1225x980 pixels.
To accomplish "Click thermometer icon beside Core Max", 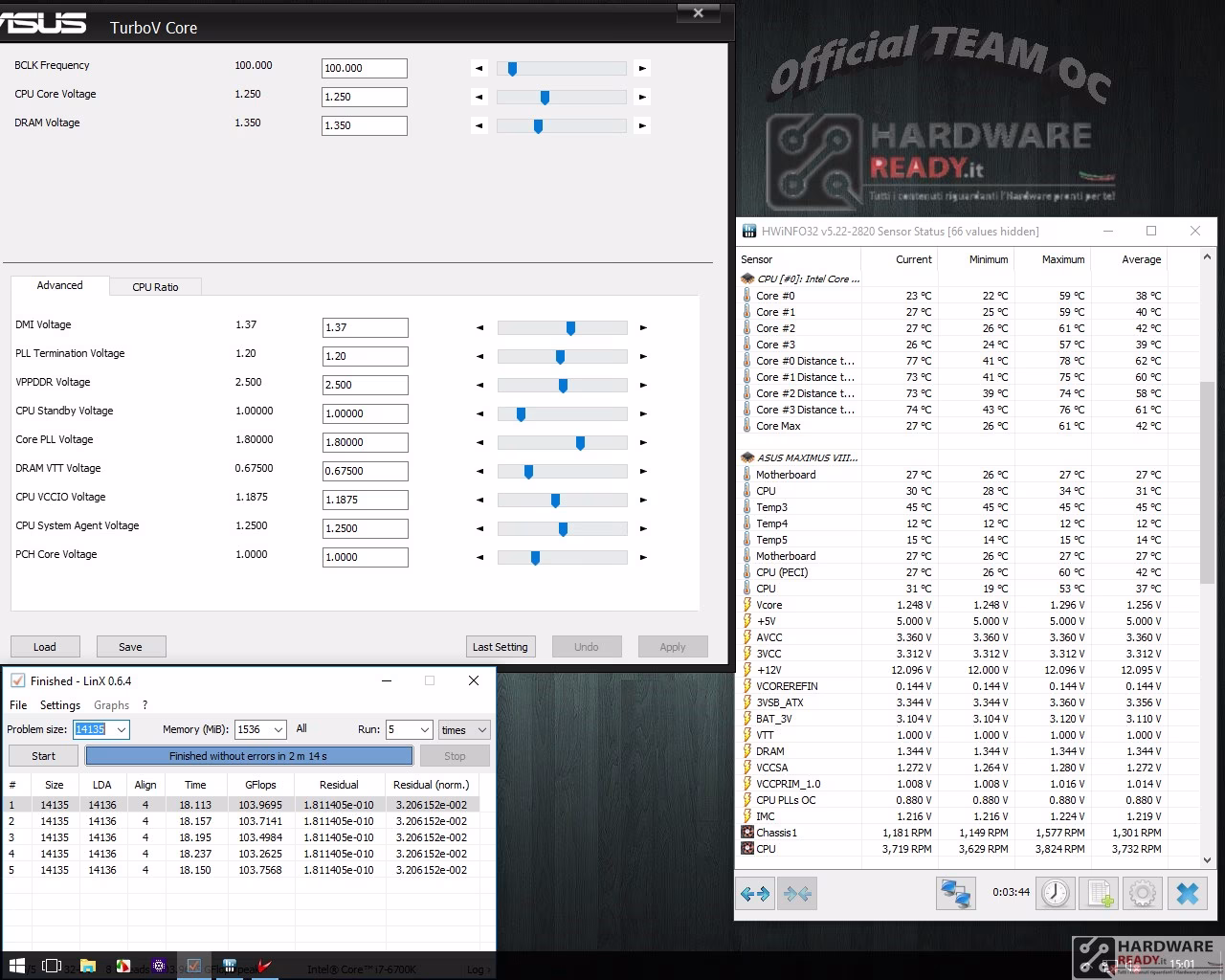I will [x=747, y=426].
